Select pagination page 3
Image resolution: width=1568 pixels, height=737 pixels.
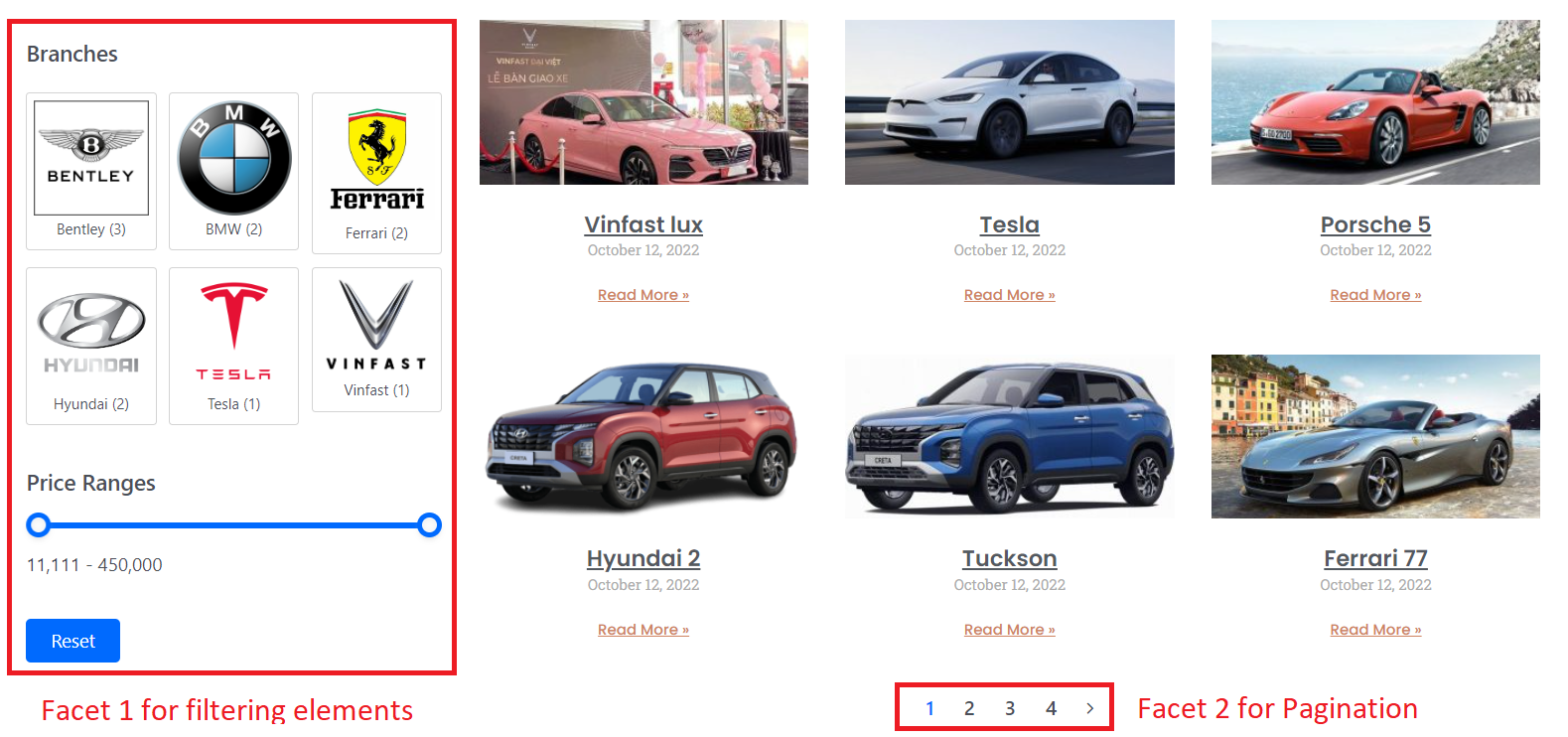coord(1010,708)
